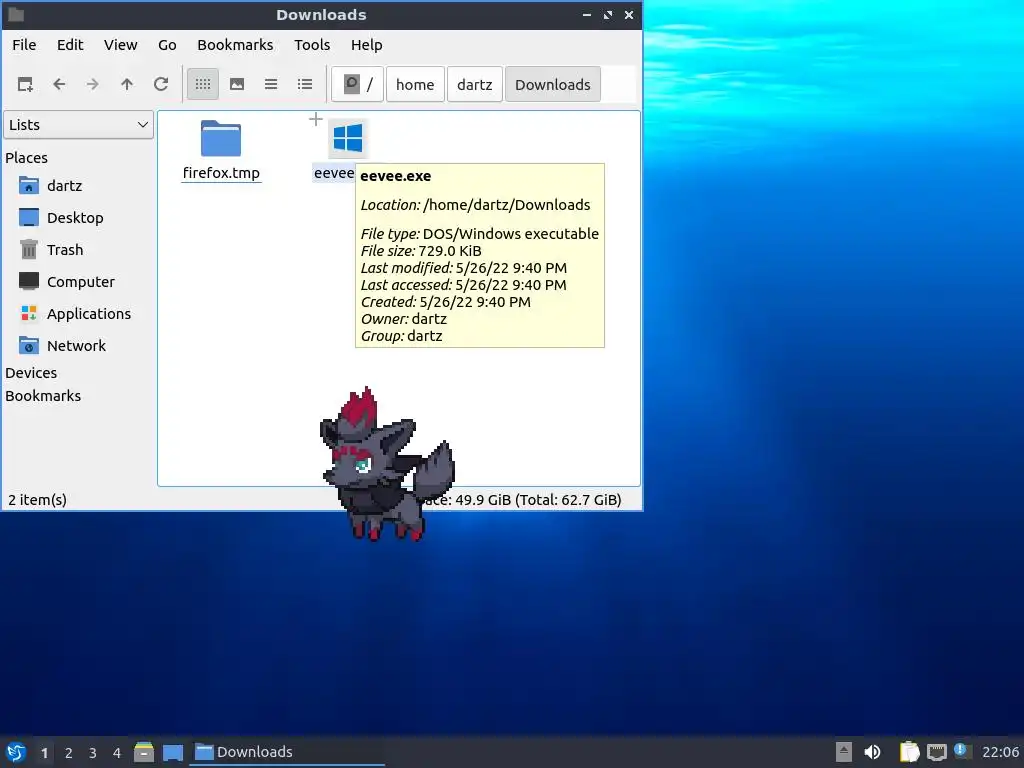Open the clipboard manager tray icon

tap(909, 752)
